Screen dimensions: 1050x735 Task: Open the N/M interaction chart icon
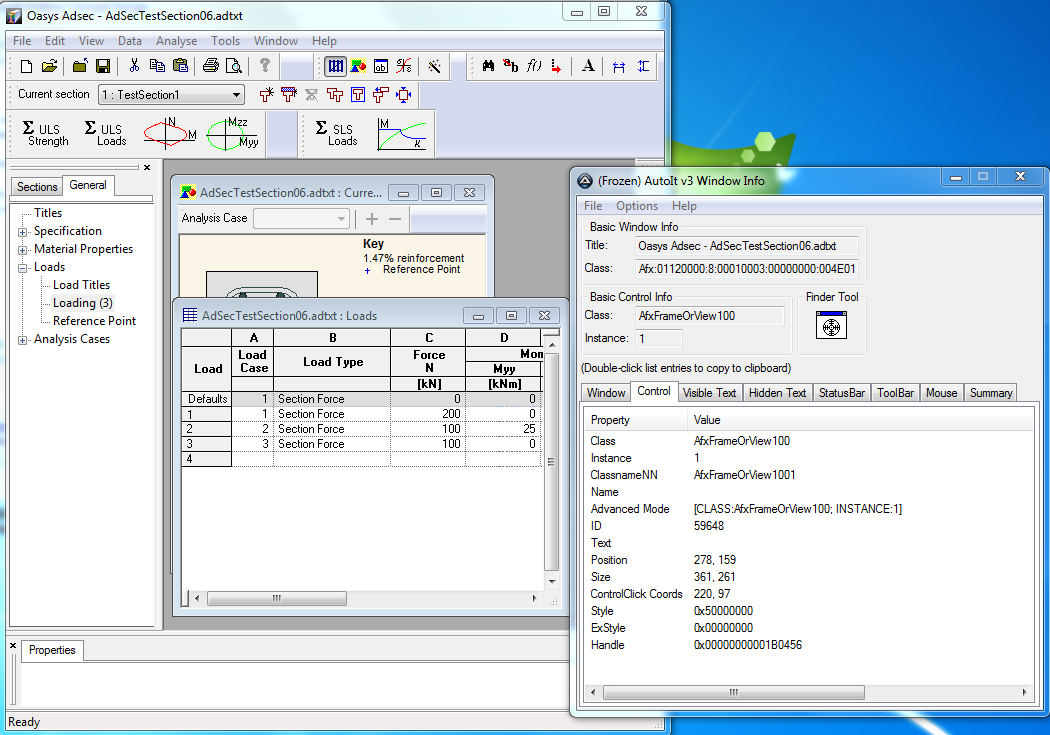170,133
